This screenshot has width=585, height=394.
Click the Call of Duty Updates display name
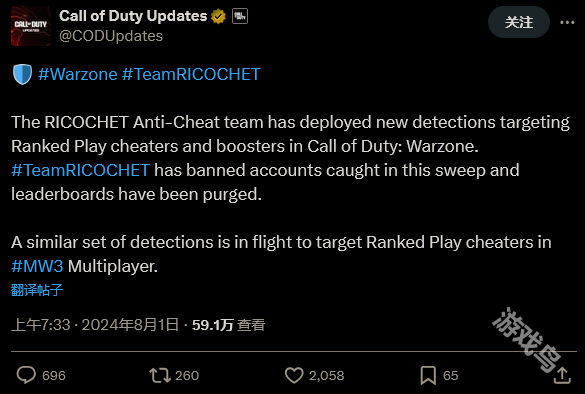[133, 16]
